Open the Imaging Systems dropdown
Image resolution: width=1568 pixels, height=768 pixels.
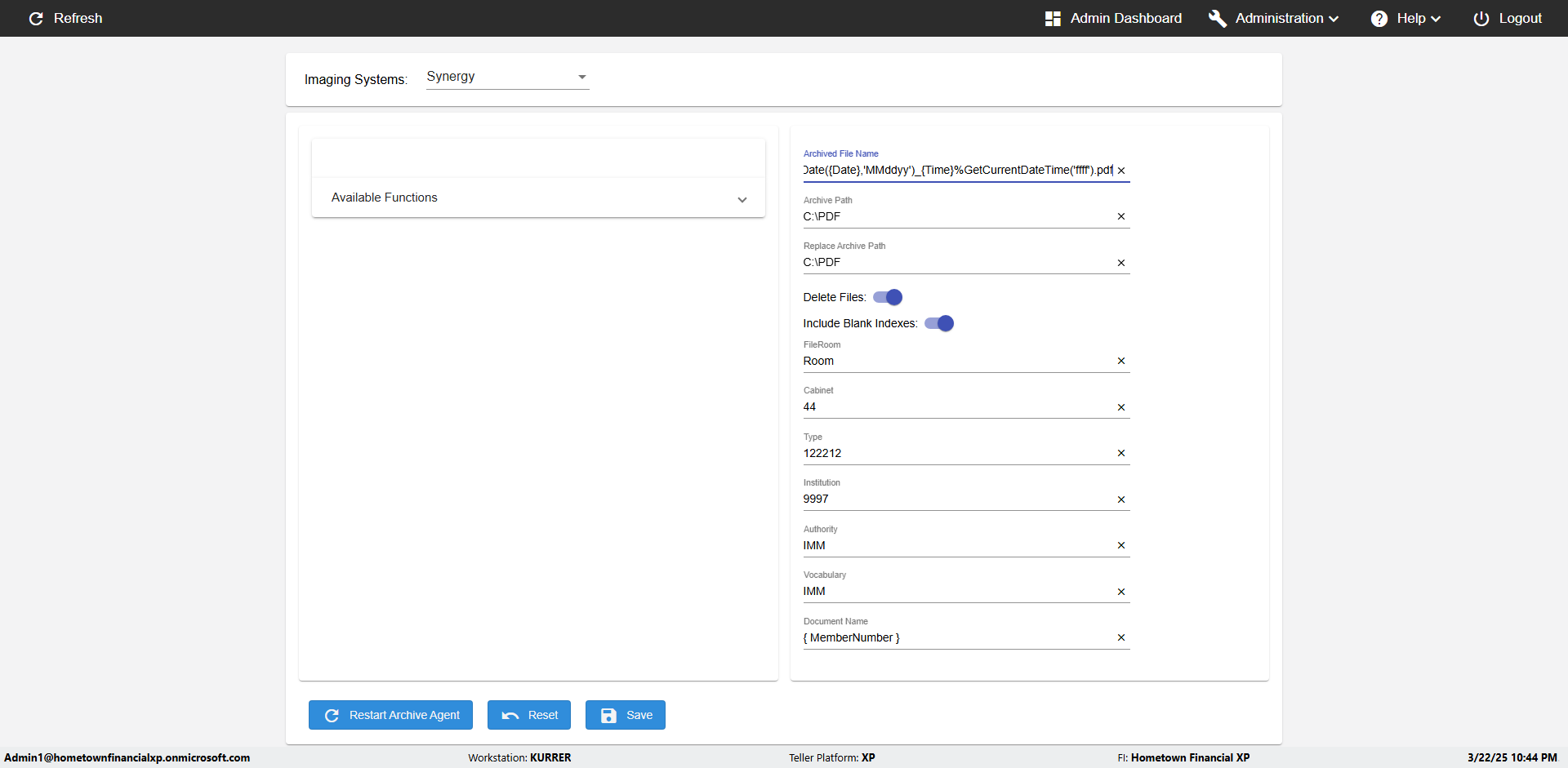click(507, 77)
